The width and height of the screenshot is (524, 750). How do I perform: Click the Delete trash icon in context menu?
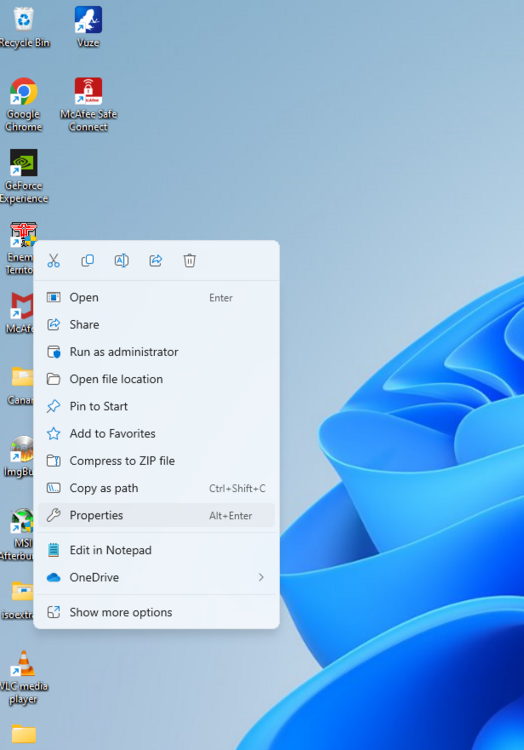(x=189, y=261)
